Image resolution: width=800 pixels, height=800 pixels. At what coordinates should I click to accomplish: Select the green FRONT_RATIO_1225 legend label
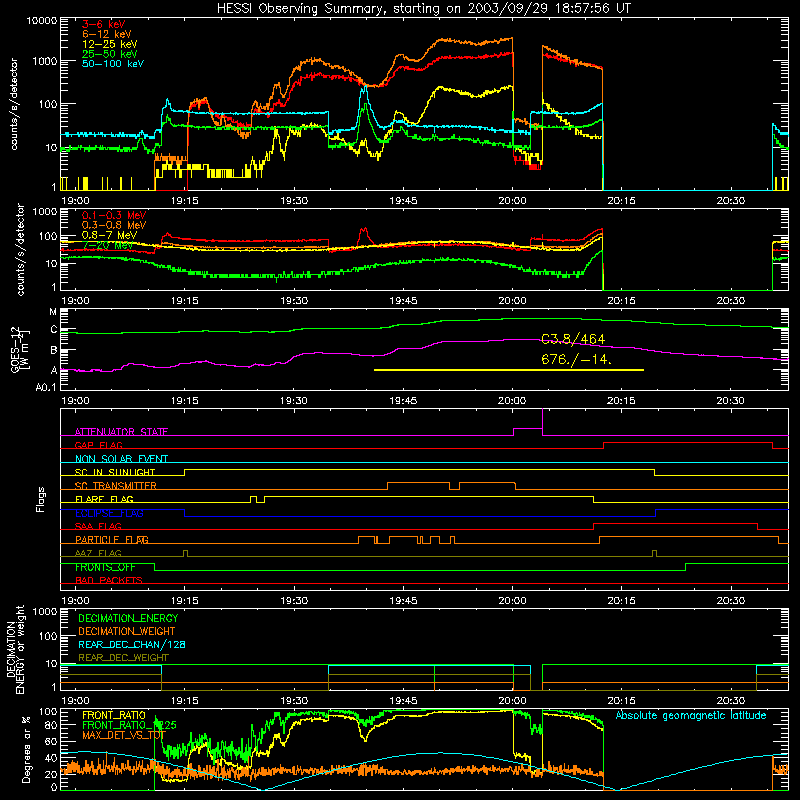129,725
